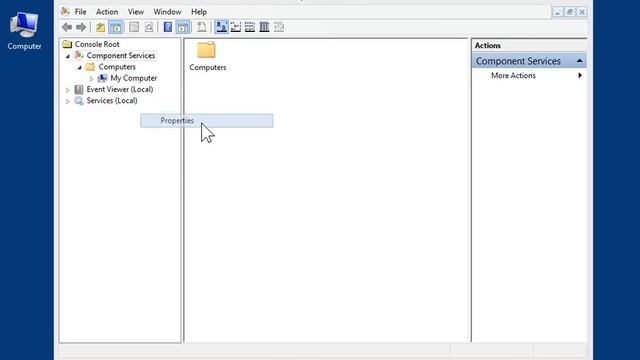The width and height of the screenshot is (640, 360).
Task: Collapse the Component Services tree node
Action: pyautogui.click(x=68, y=56)
